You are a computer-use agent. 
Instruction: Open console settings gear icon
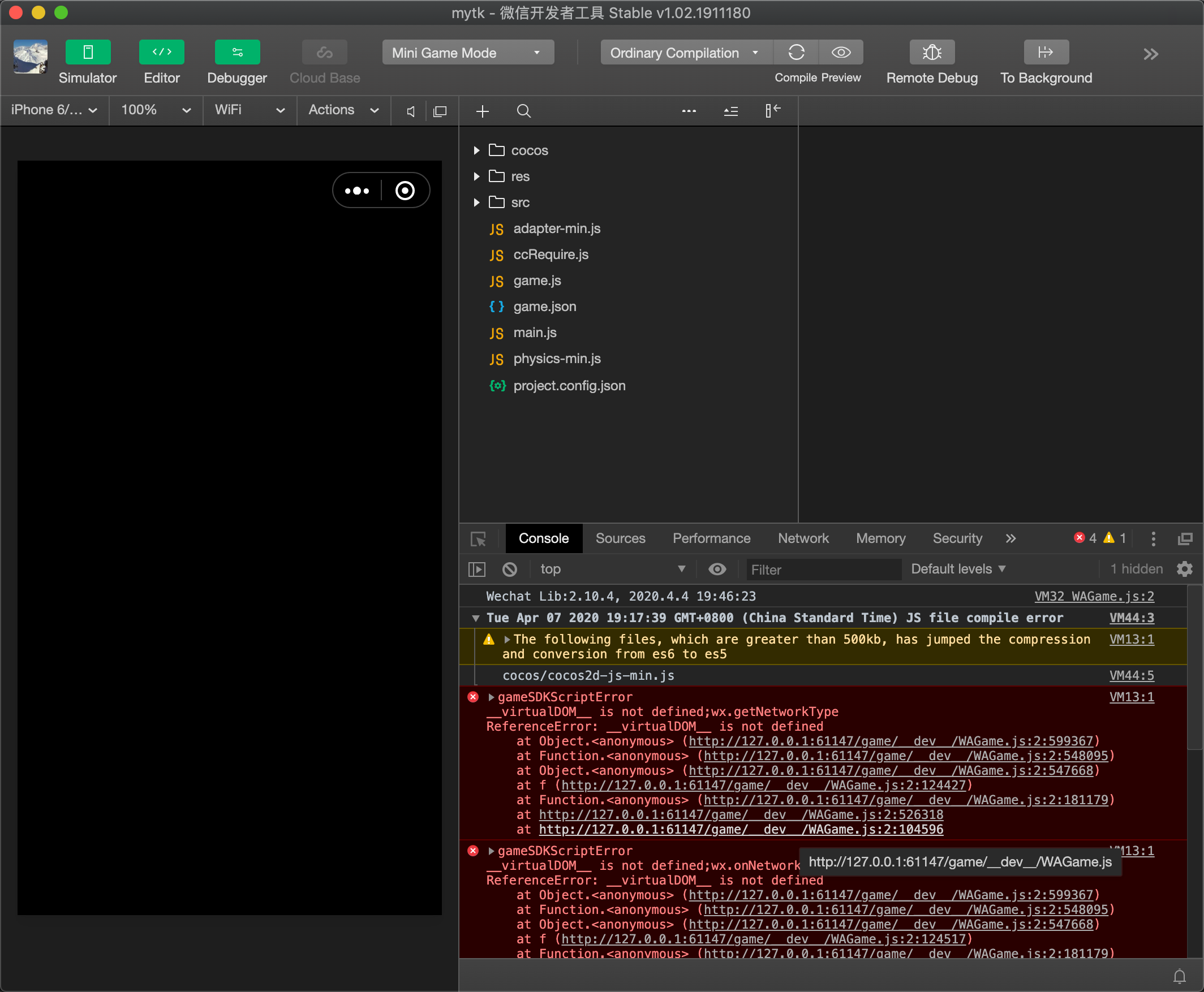[1185, 569]
